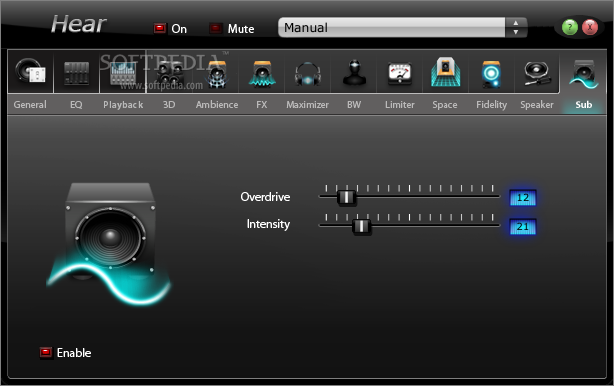614x386 pixels.
Task: Open the Maximizer headphones icon
Action: click(308, 74)
